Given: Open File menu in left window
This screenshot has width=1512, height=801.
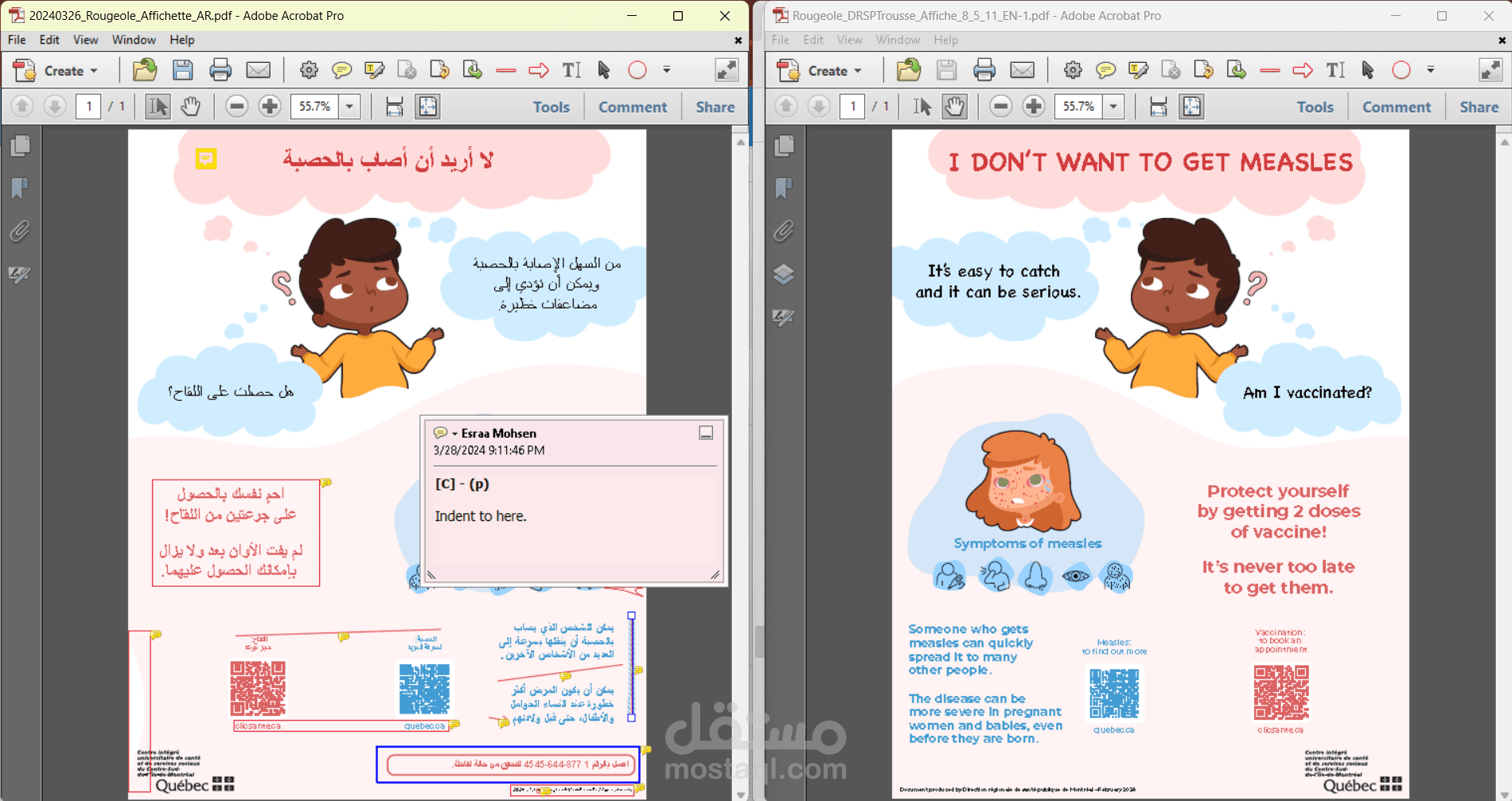Looking at the screenshot, I should [x=17, y=40].
